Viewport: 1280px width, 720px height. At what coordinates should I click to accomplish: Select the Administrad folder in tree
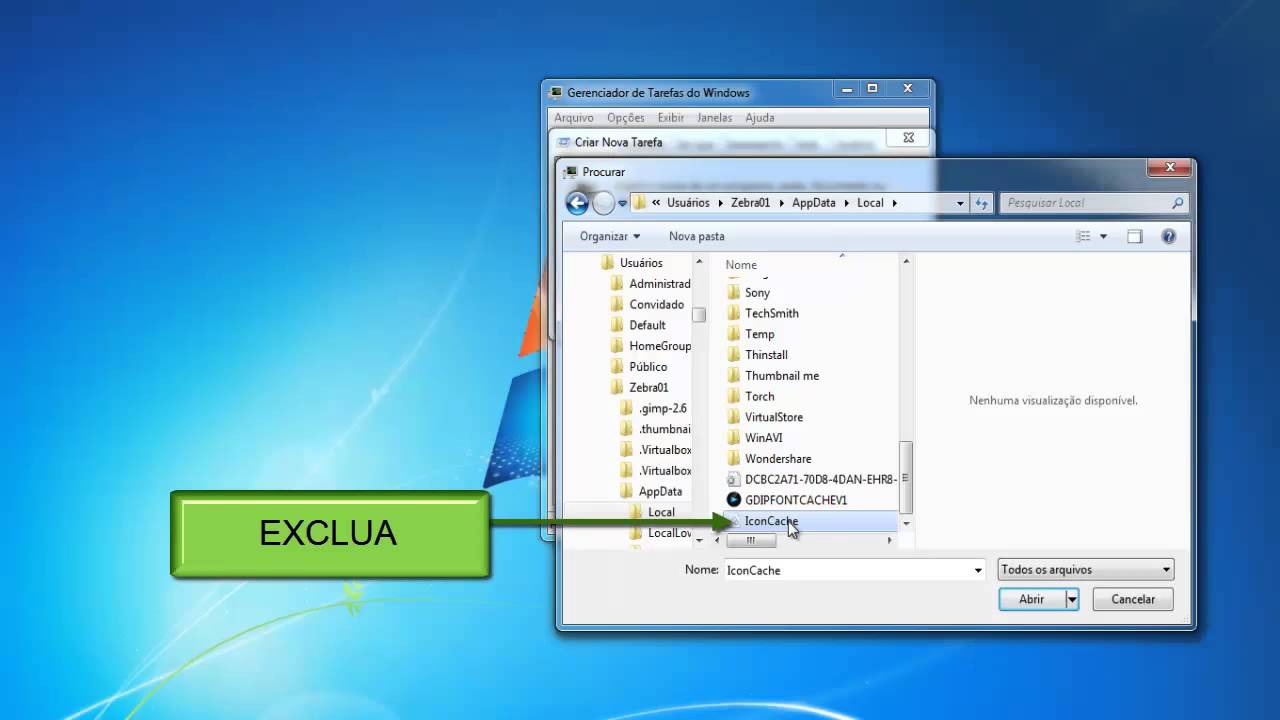coord(659,284)
